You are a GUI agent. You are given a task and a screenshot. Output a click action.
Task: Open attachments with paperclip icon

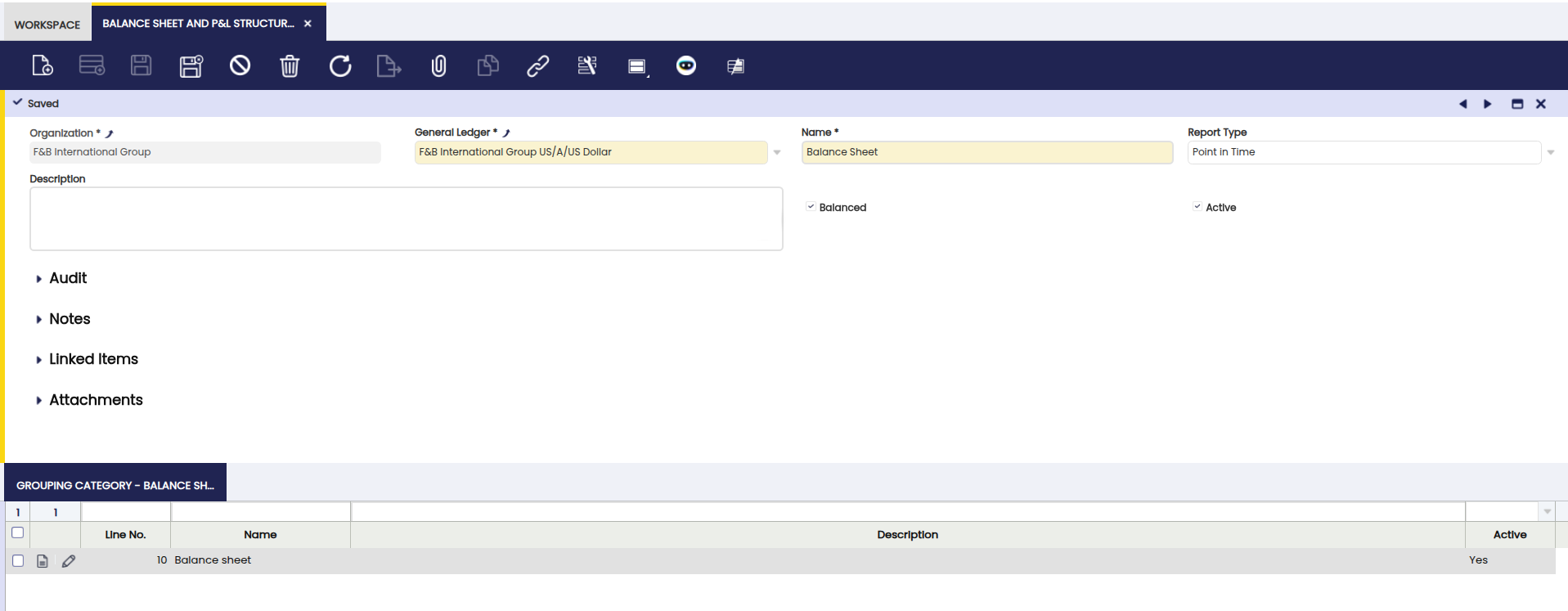tap(438, 65)
